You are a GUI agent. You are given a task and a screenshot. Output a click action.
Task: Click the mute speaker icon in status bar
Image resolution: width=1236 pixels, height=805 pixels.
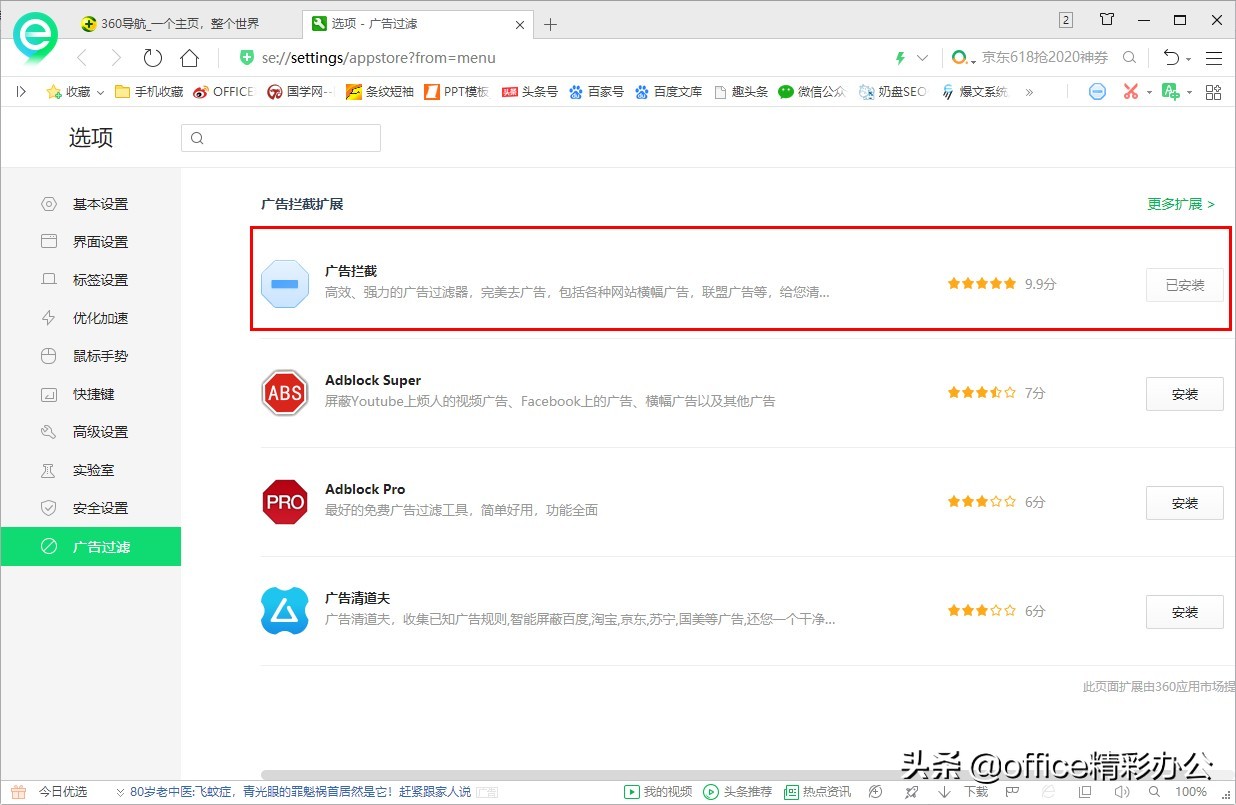coord(1121,791)
